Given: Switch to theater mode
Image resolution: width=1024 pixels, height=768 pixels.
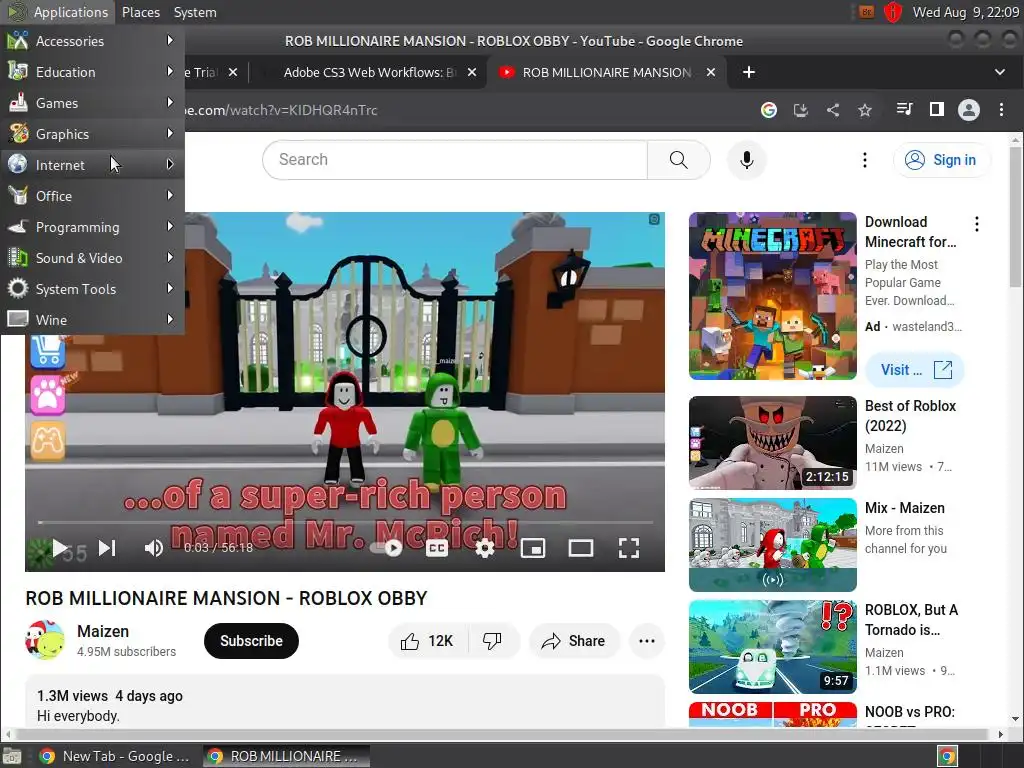Looking at the screenshot, I should (581, 548).
